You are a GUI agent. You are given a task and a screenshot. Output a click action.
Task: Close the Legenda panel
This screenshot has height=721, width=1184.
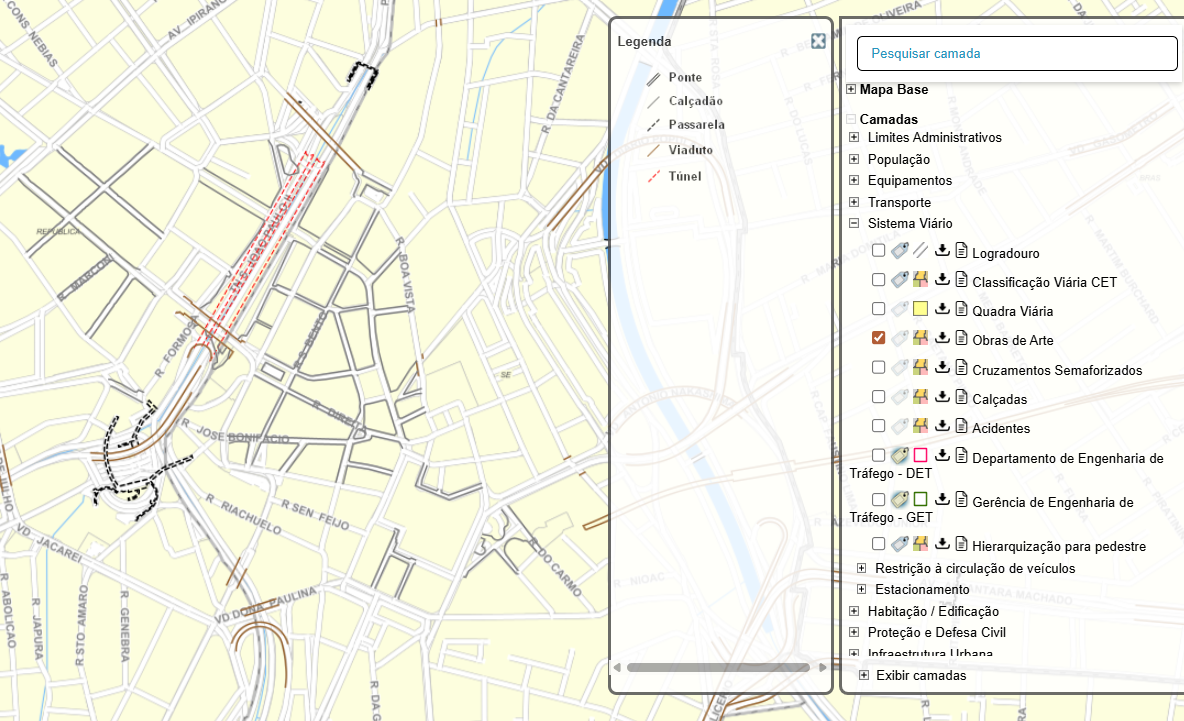pos(818,41)
